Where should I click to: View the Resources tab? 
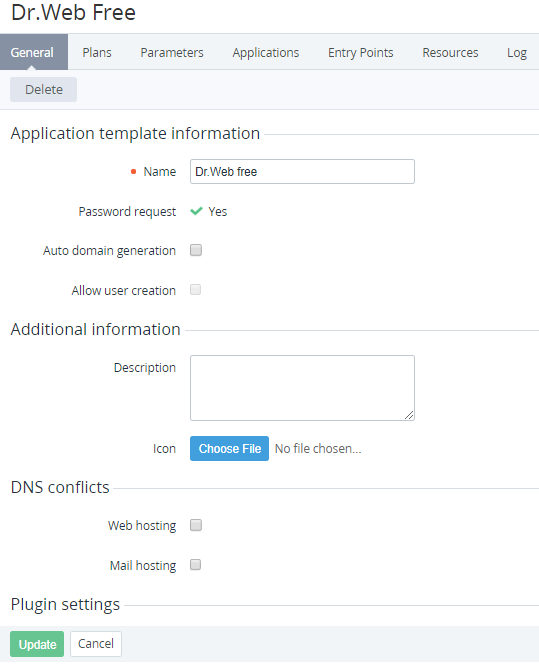click(450, 52)
